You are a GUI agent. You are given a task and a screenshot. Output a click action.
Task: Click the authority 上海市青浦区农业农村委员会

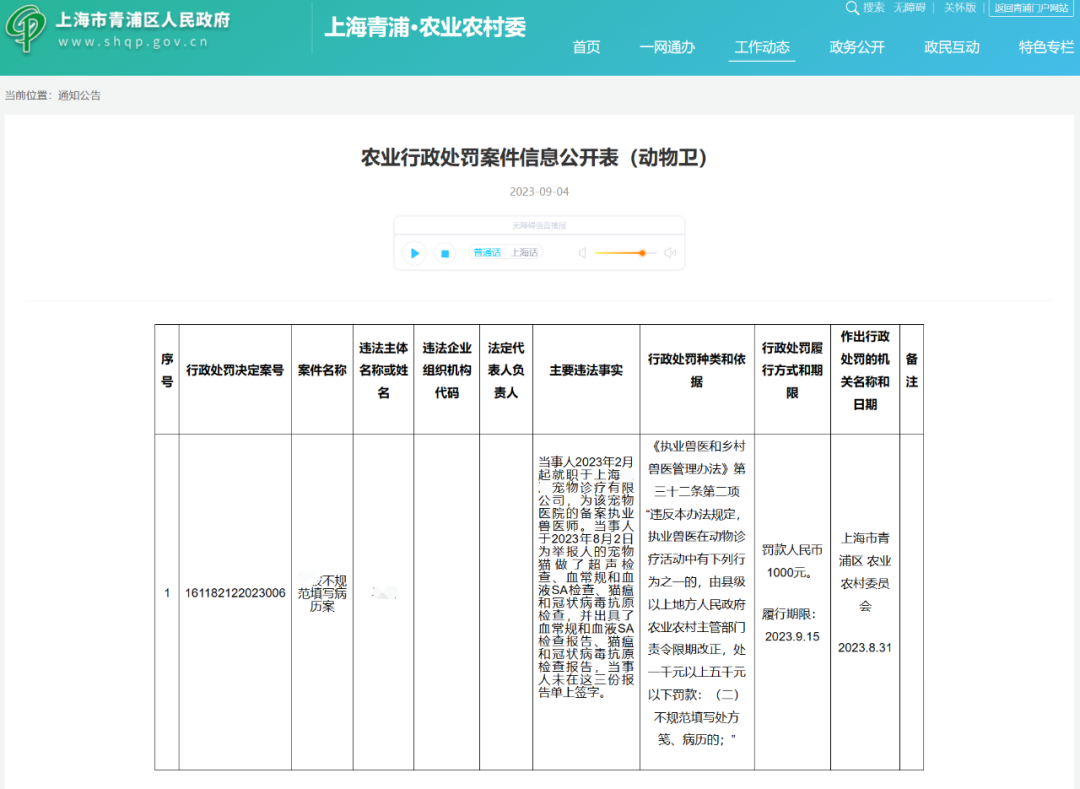tap(865, 572)
